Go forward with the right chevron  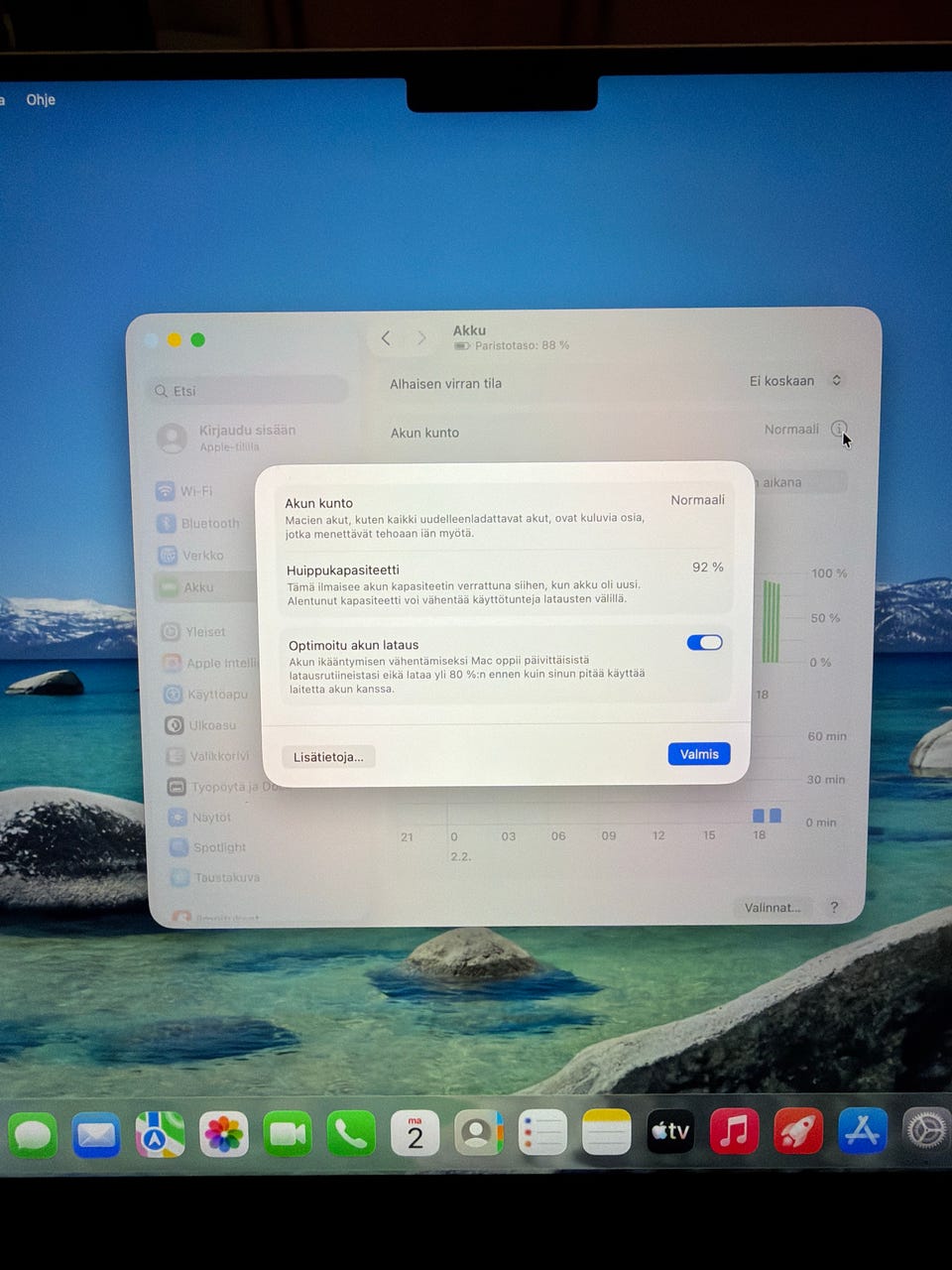421,338
